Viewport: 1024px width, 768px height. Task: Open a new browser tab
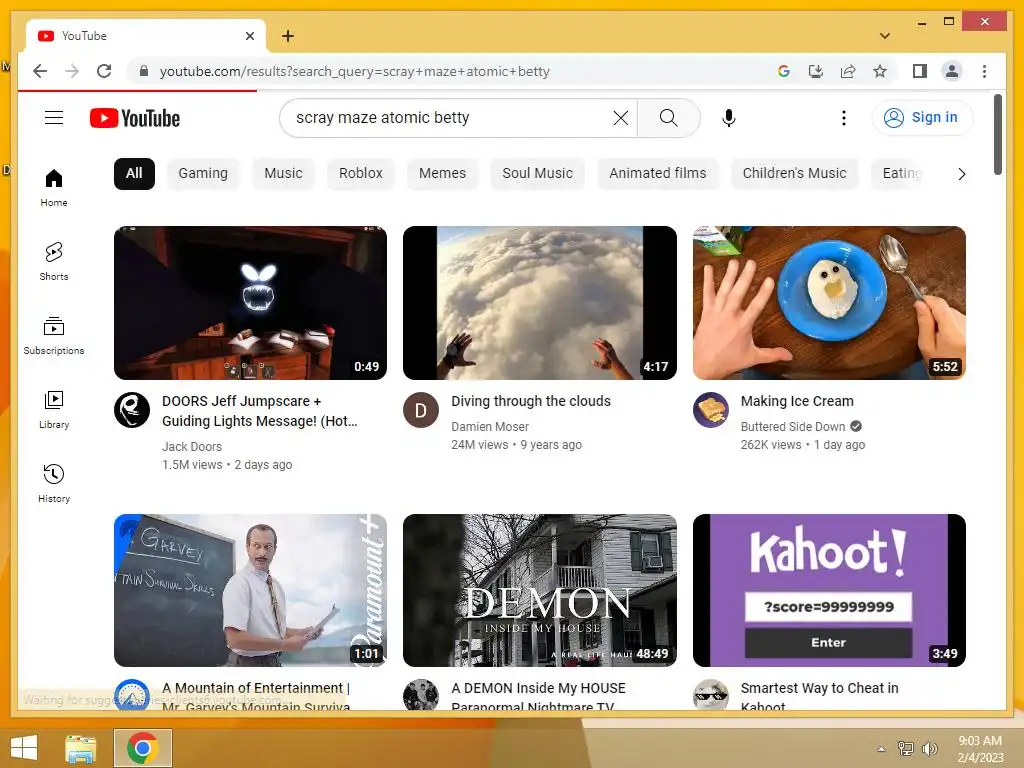click(288, 36)
